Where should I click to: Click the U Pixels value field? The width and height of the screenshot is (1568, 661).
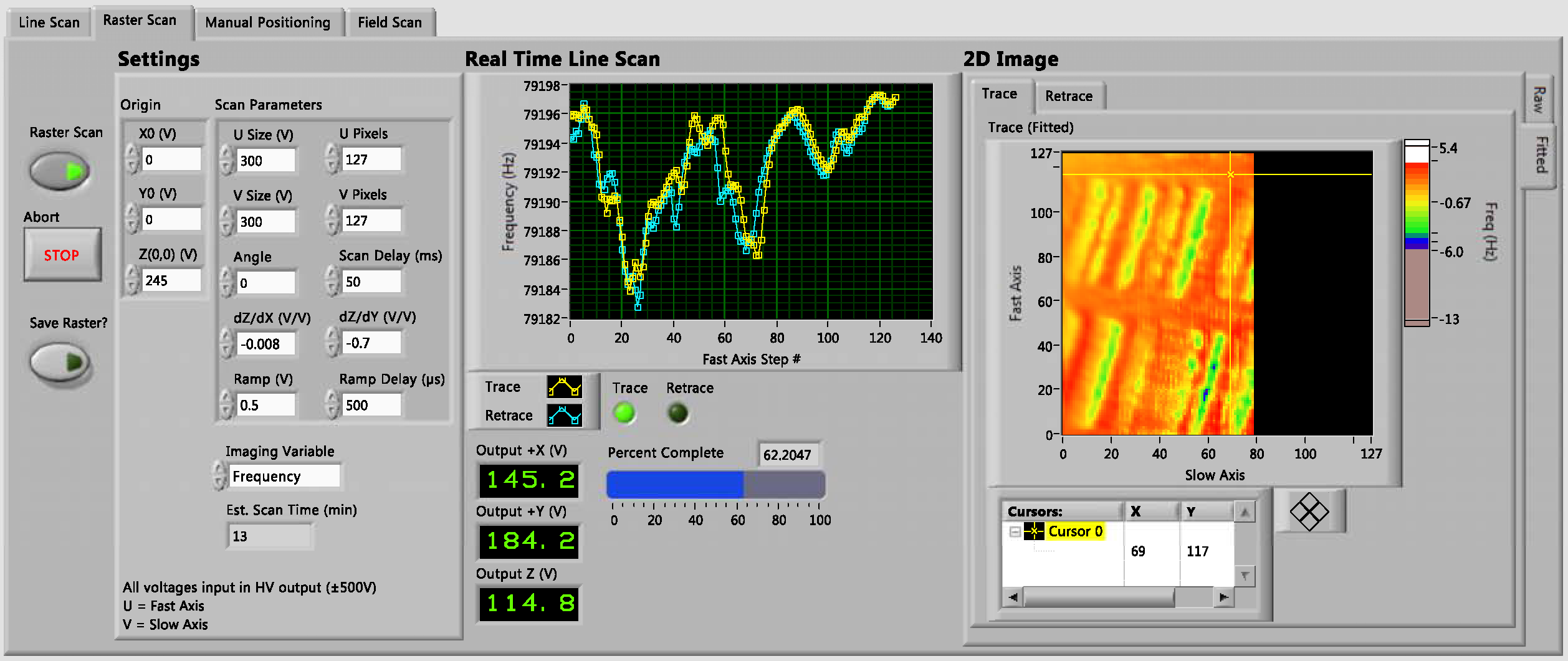tap(371, 159)
